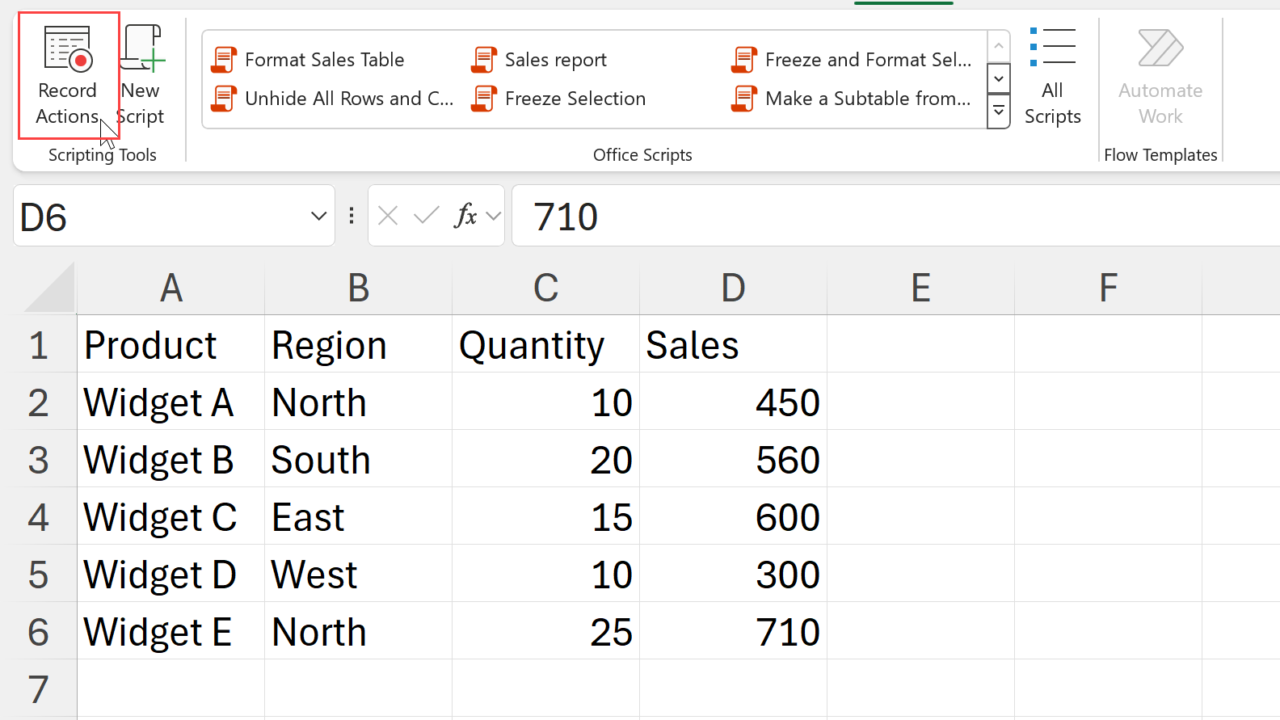Click the Select All corner triangle
The height and width of the screenshot is (720, 1280).
pyautogui.click(x=52, y=290)
